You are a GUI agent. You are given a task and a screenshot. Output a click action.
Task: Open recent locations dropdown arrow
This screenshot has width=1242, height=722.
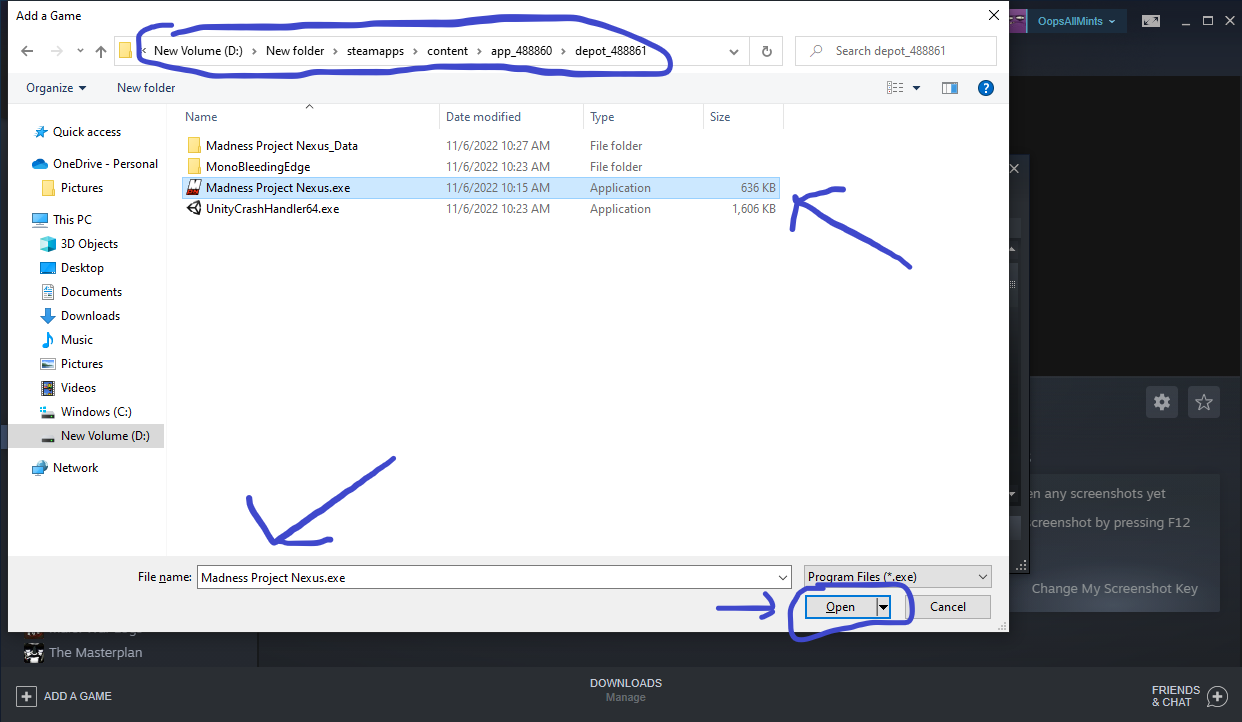[x=81, y=51]
